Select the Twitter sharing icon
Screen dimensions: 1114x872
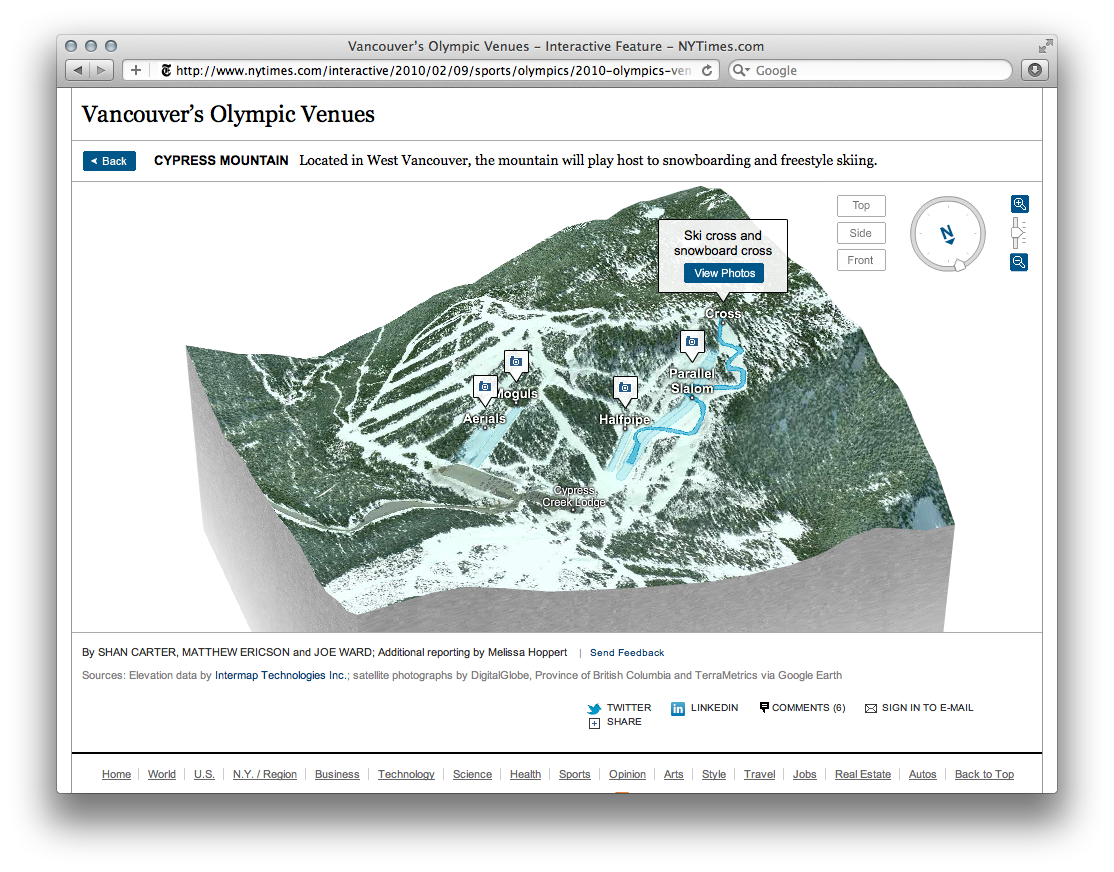594,707
